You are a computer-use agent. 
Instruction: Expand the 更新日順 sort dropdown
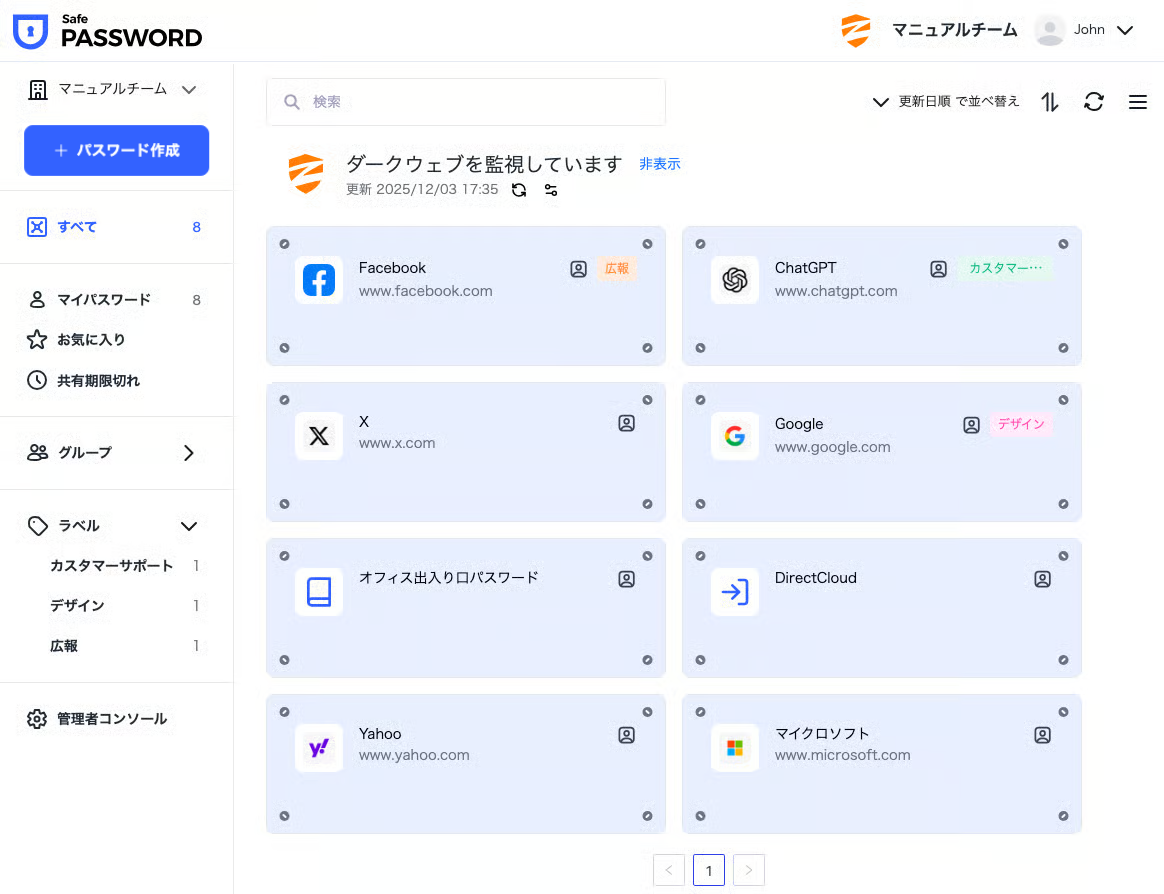[946, 102]
